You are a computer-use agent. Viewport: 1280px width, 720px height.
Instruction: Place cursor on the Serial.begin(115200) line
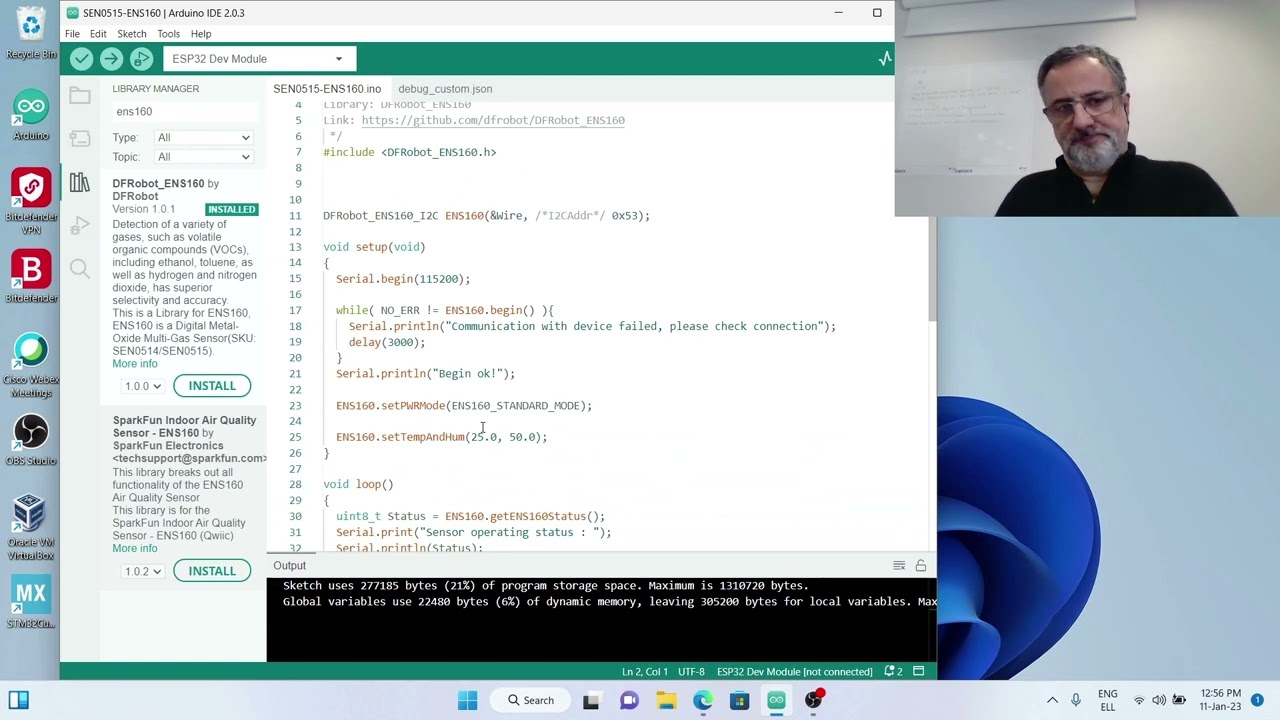coord(403,279)
